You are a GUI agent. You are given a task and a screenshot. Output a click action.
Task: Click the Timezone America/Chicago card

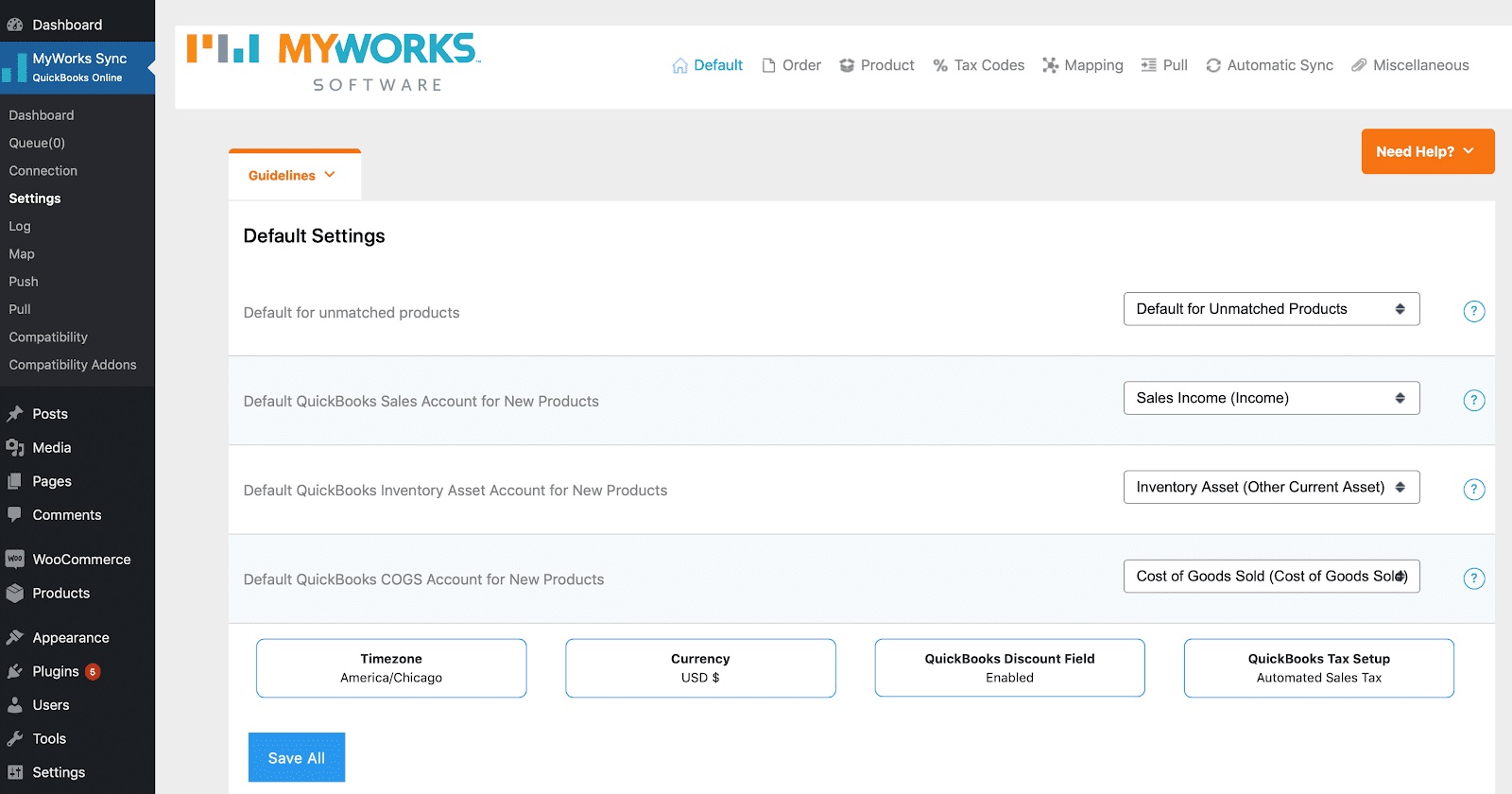point(391,668)
